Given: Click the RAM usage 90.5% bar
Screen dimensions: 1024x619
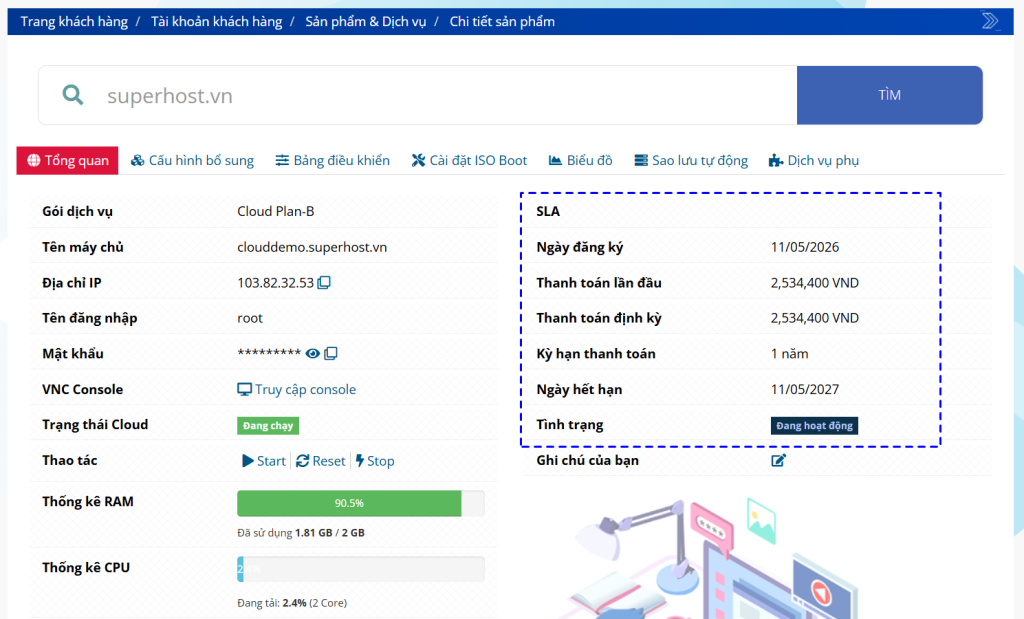Looking at the screenshot, I should (360, 503).
